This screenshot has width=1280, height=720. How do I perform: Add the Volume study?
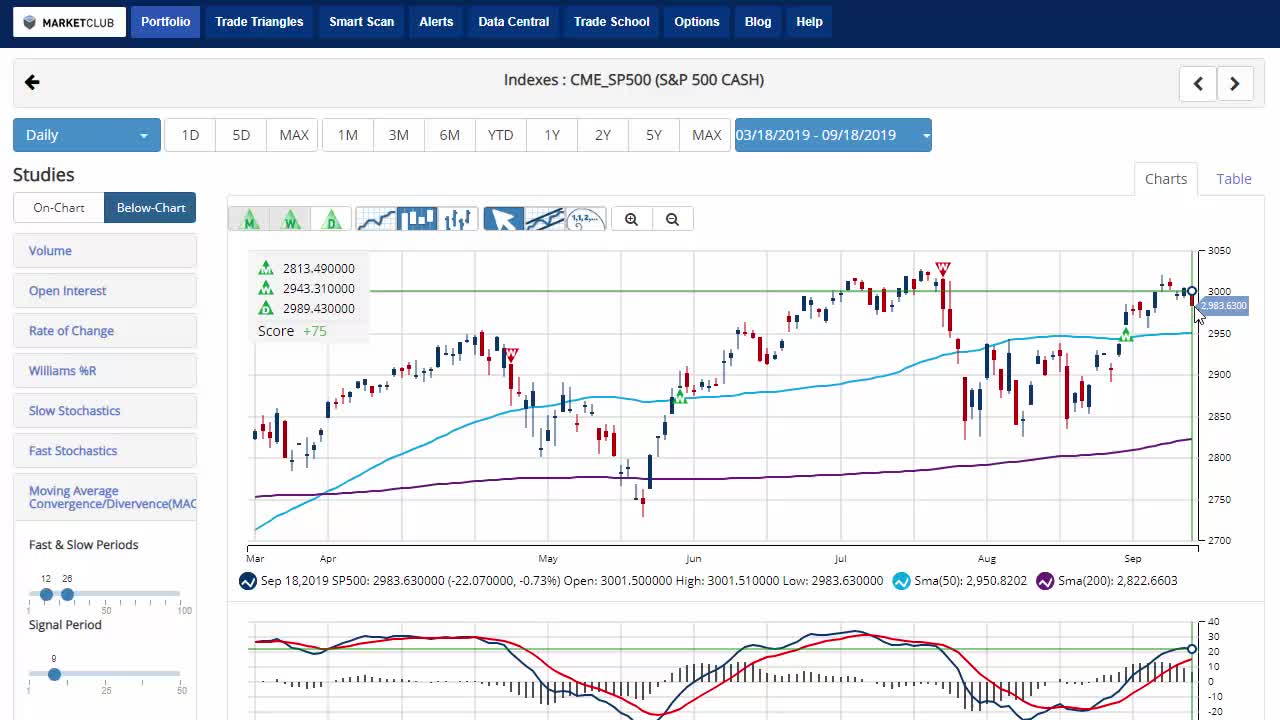click(105, 251)
